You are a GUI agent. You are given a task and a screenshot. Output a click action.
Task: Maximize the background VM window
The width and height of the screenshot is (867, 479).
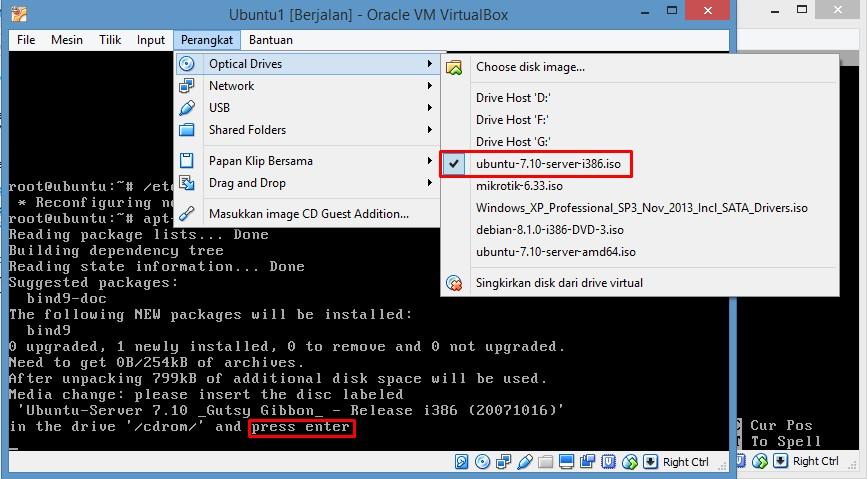(x=802, y=9)
